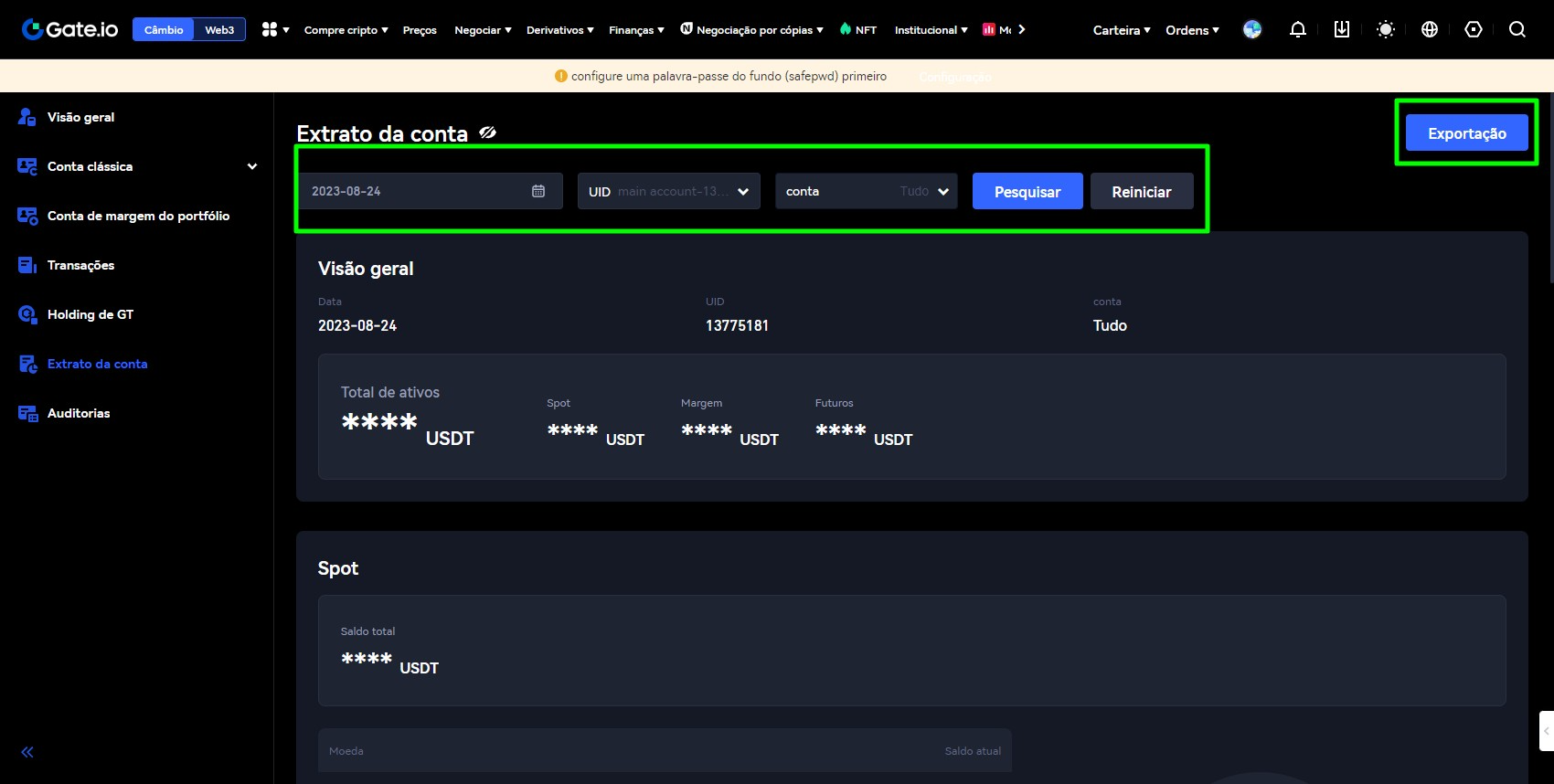This screenshot has height=784, width=1554.
Task: Open Transações in the sidebar
Action: click(x=80, y=265)
